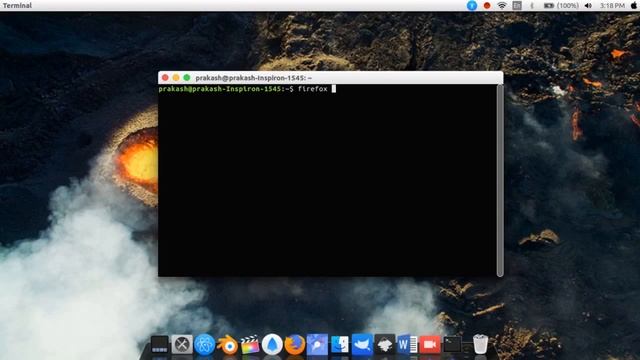Minimize the terminal window with yellow button

(x=176, y=78)
